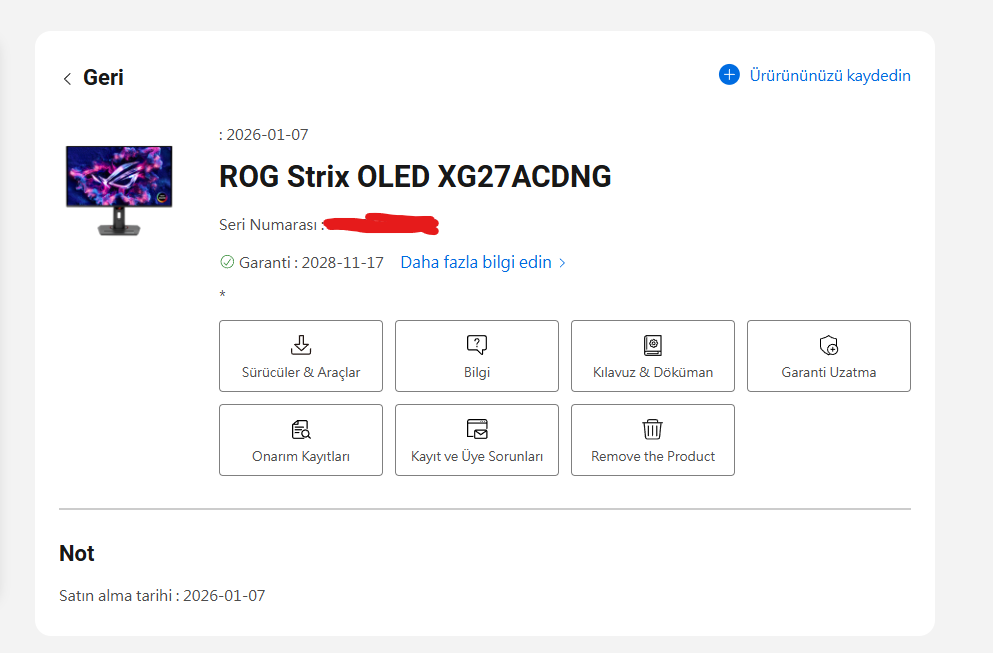The height and width of the screenshot is (653, 993).
Task: Open the Sürücüler & Araçlar button
Action: tap(301, 356)
